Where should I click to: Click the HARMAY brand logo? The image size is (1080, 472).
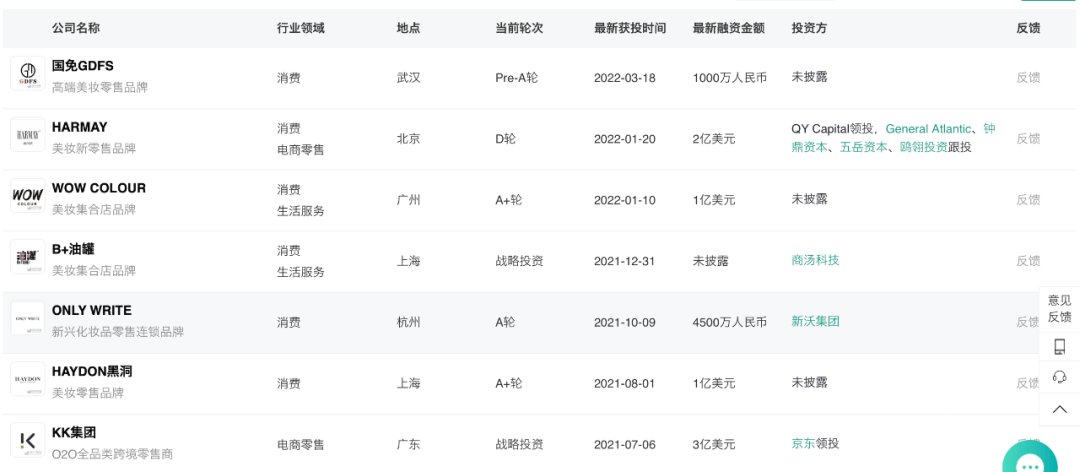coord(27,136)
